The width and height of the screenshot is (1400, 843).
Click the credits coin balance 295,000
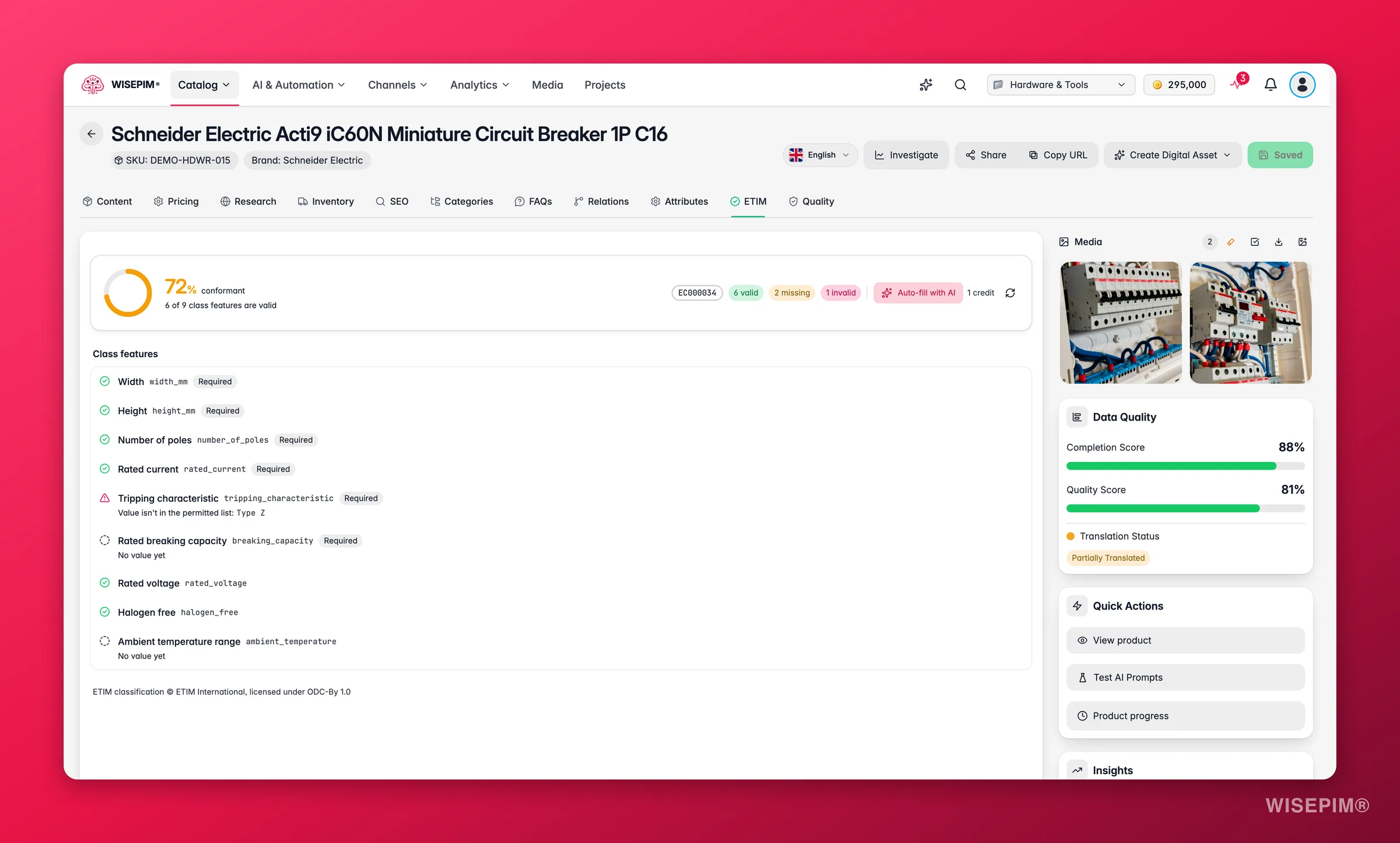point(1179,85)
